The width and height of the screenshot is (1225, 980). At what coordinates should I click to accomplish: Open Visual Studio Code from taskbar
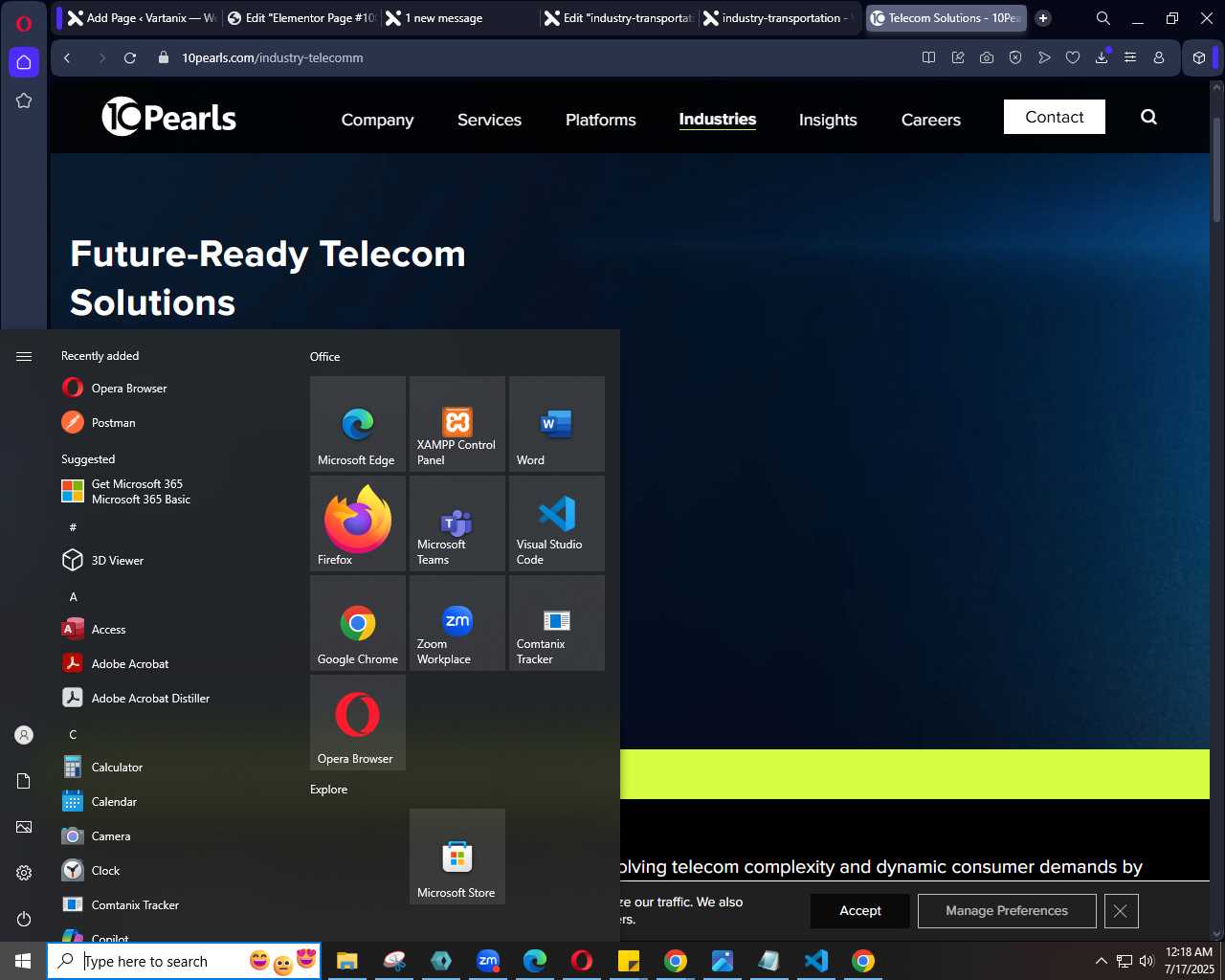(816, 961)
